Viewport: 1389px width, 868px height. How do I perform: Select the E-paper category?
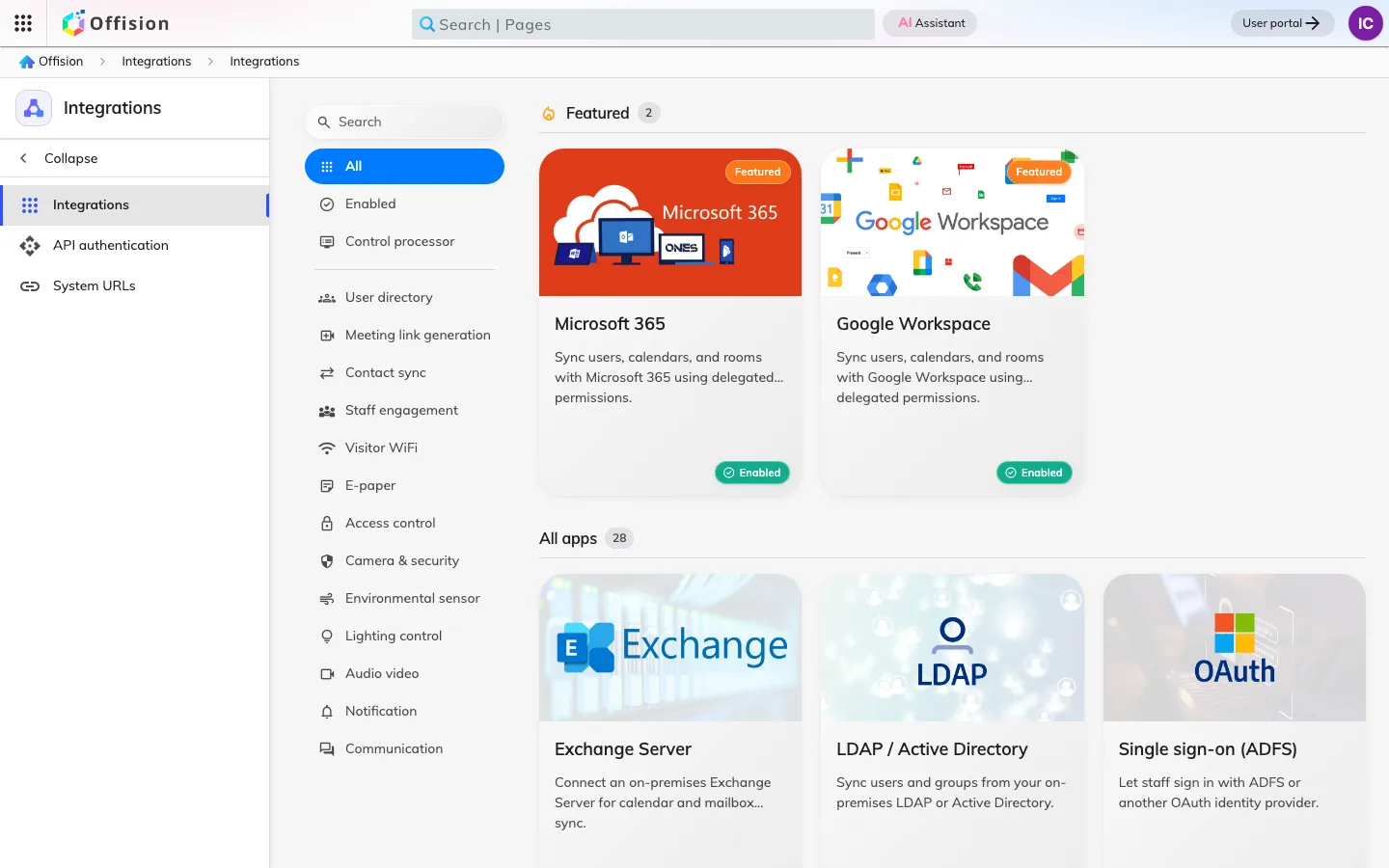coord(404,486)
